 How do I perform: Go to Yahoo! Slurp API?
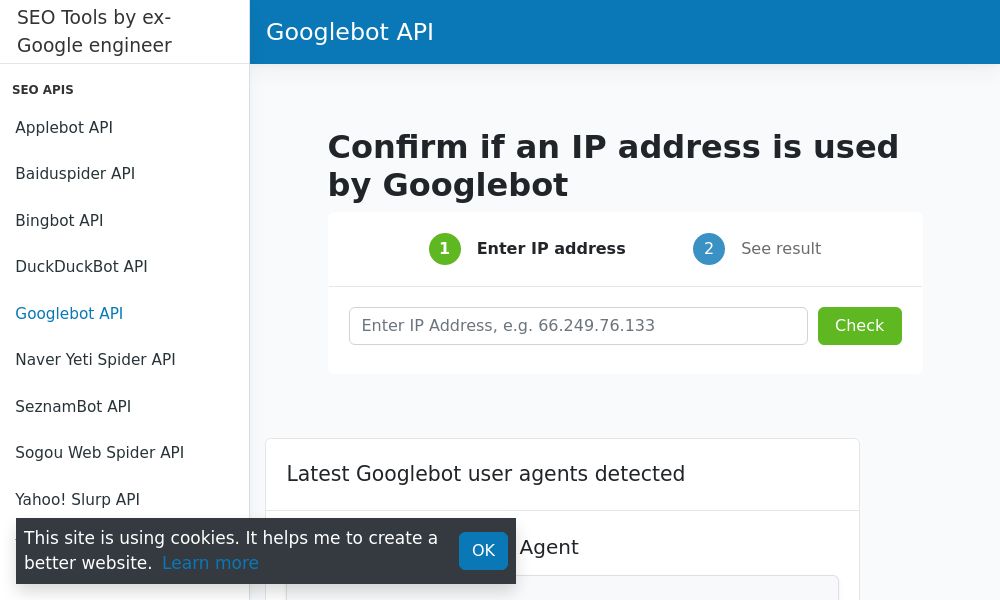coord(77,499)
